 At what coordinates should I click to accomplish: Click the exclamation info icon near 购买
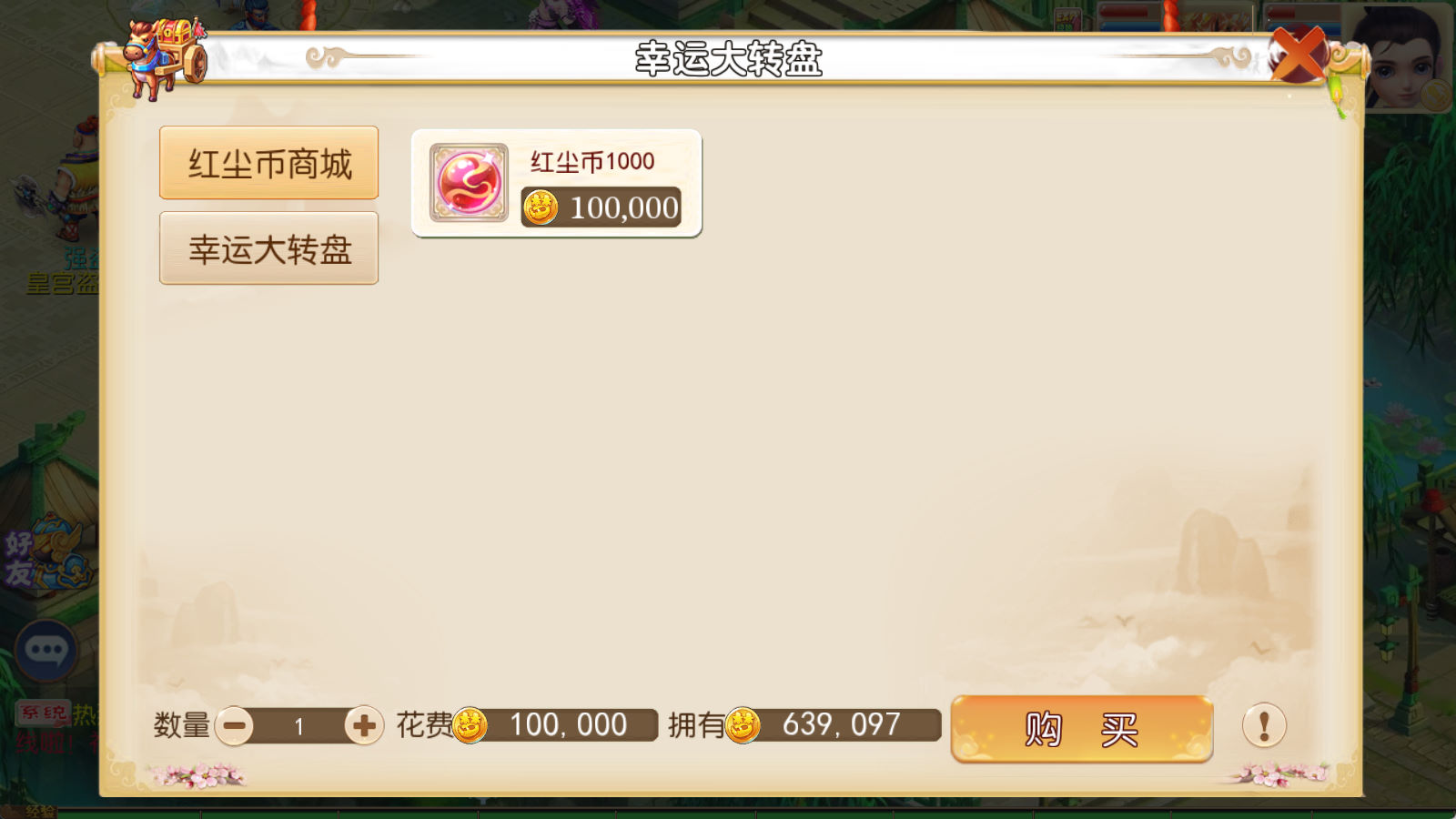click(1264, 726)
